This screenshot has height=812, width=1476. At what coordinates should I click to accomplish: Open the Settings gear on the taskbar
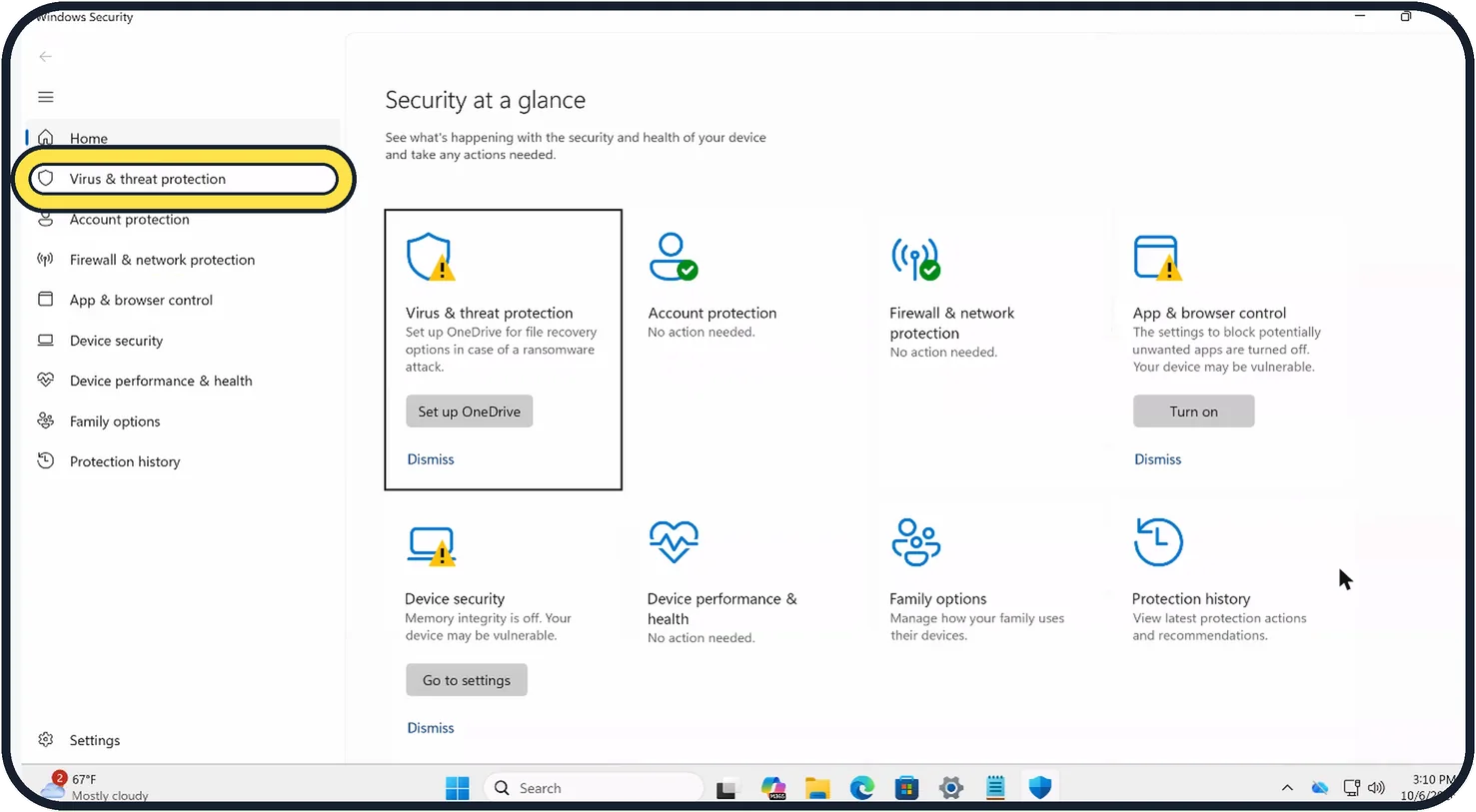[x=951, y=789]
